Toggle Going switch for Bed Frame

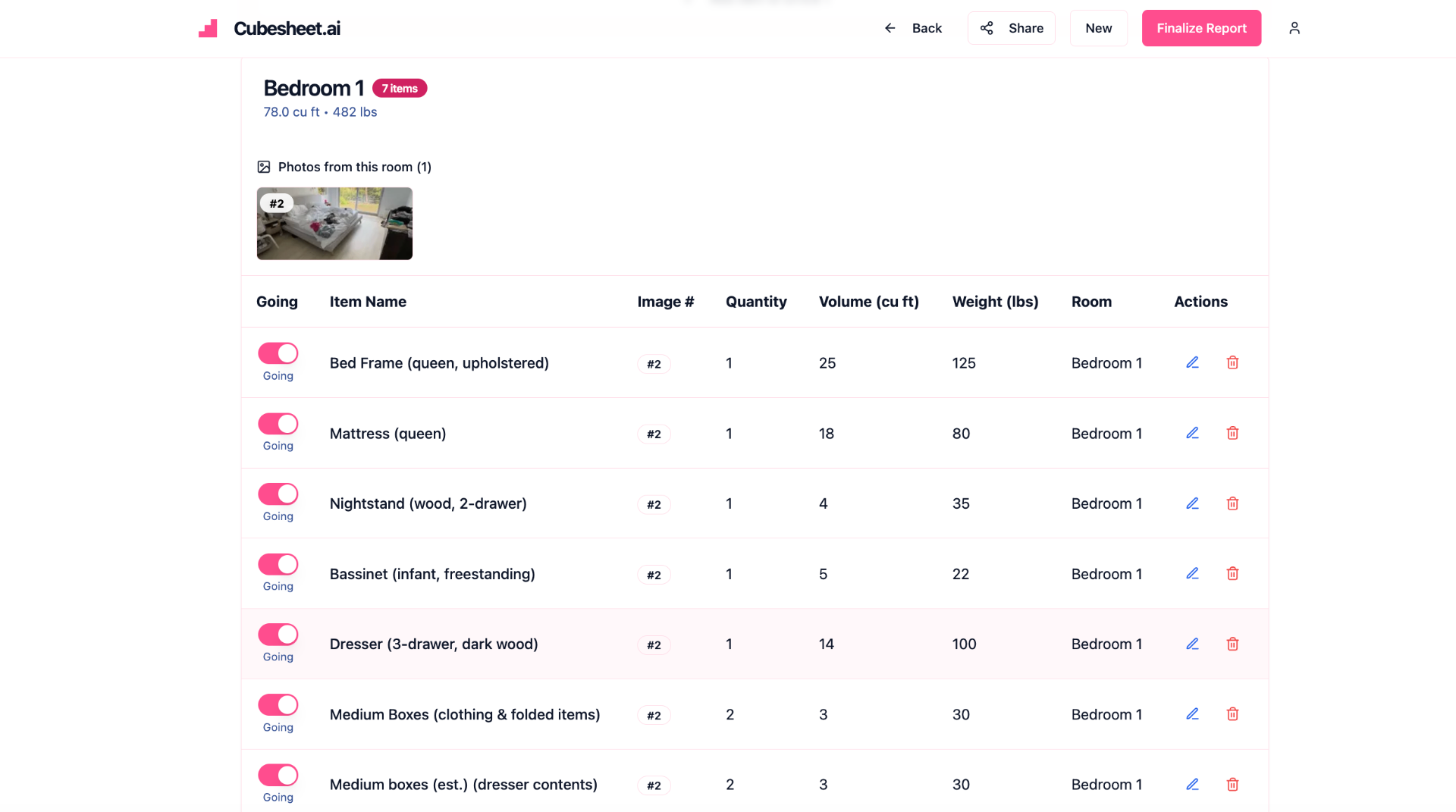point(278,353)
